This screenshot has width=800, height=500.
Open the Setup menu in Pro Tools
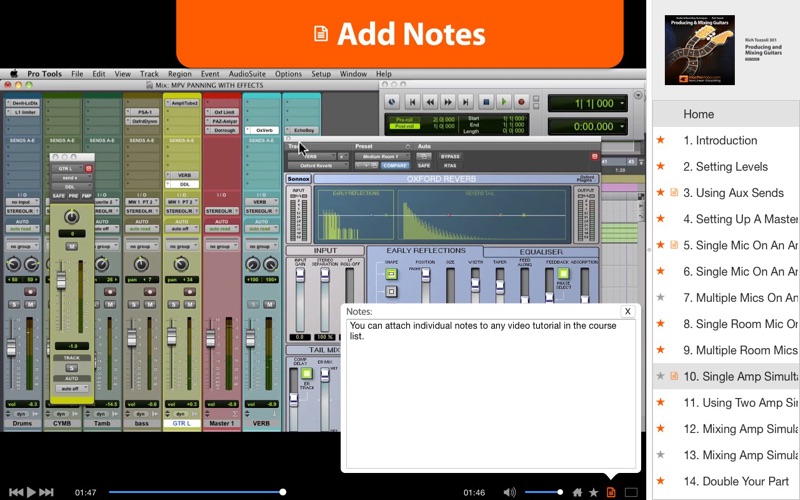pos(321,73)
